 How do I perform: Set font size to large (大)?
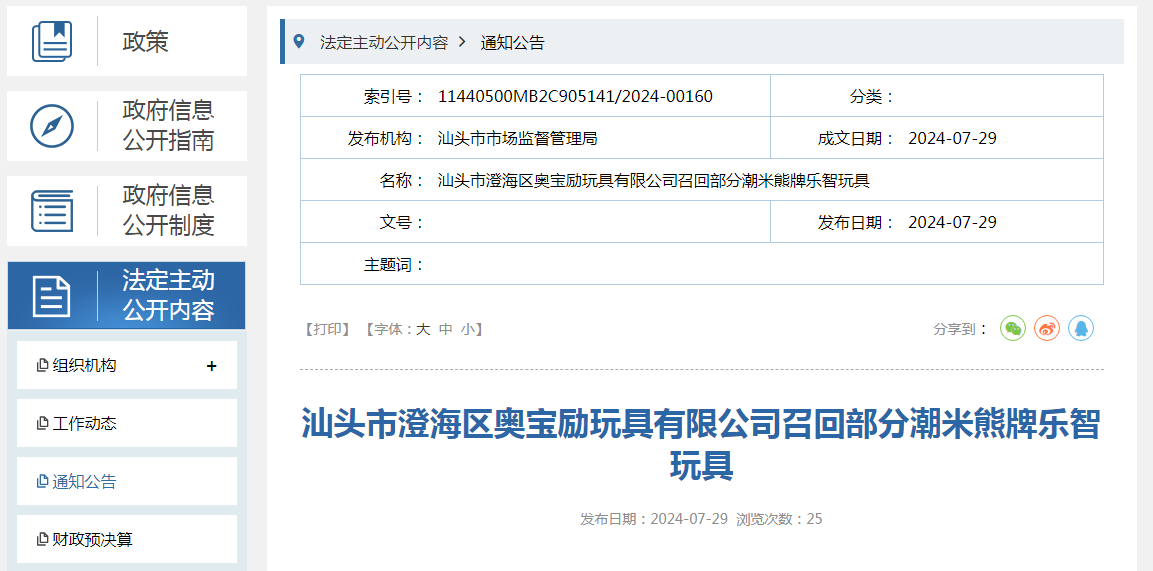pyautogui.click(x=423, y=329)
